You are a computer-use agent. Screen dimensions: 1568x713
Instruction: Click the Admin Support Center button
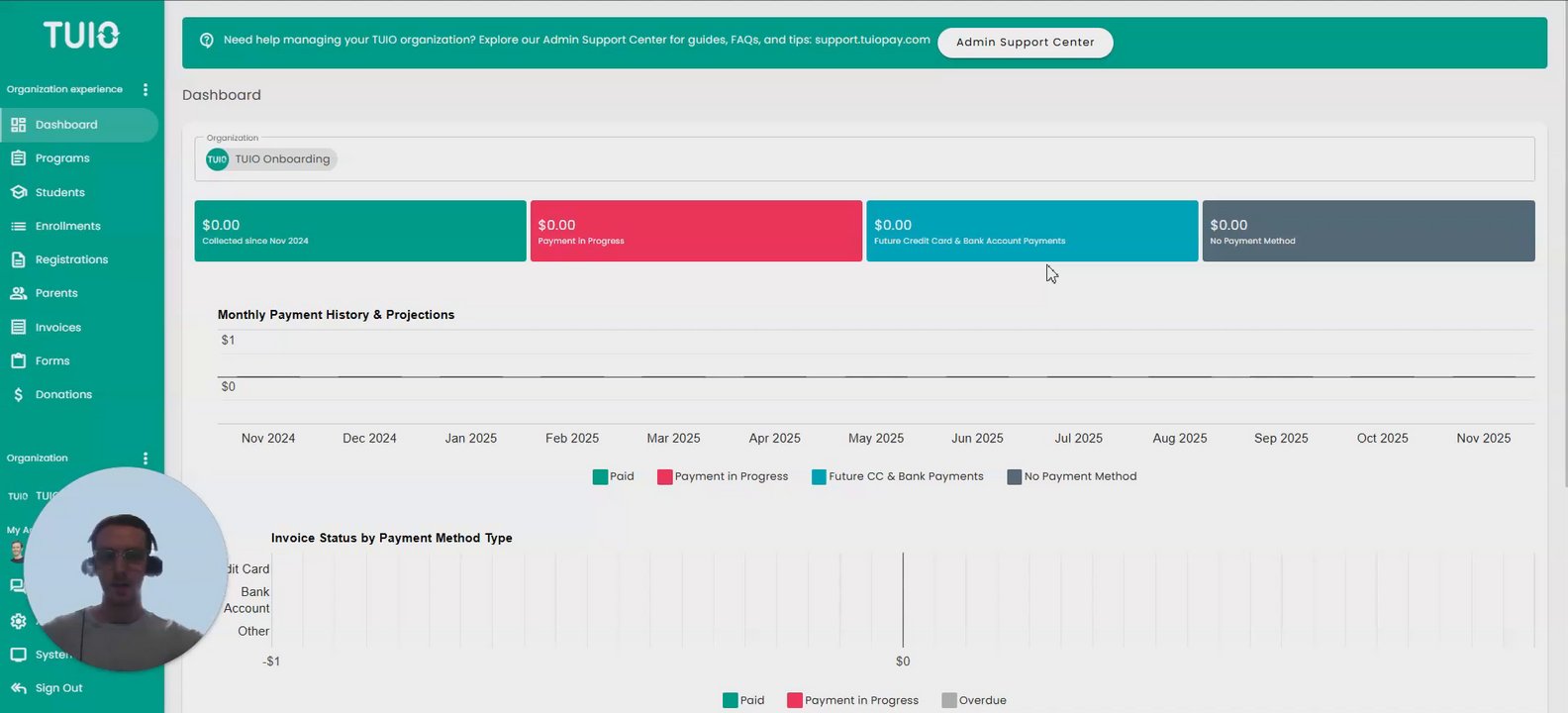tap(1025, 43)
